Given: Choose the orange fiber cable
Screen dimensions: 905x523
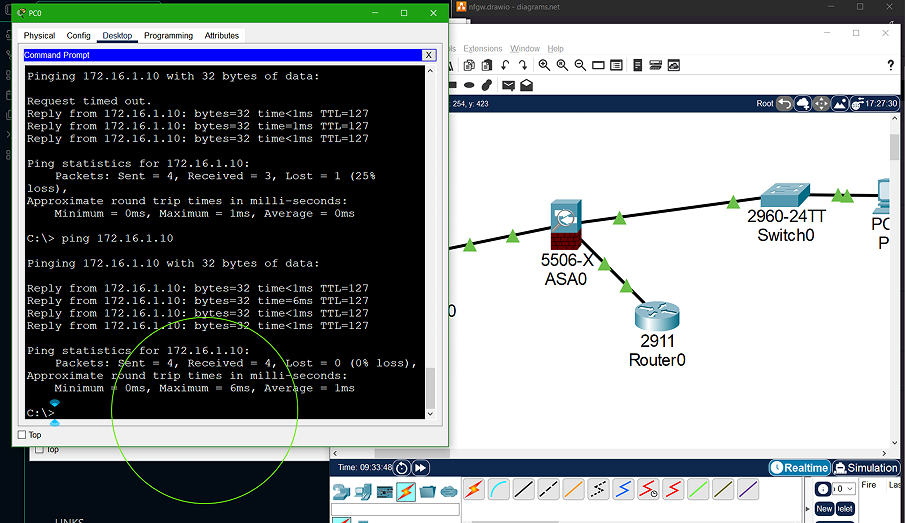Looking at the screenshot, I should click(x=573, y=490).
